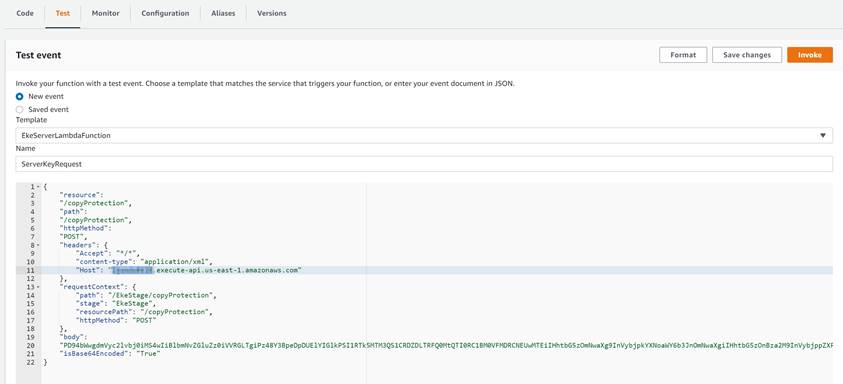Open the Configuration tab
This screenshot has height=384, width=843.
[165, 13]
